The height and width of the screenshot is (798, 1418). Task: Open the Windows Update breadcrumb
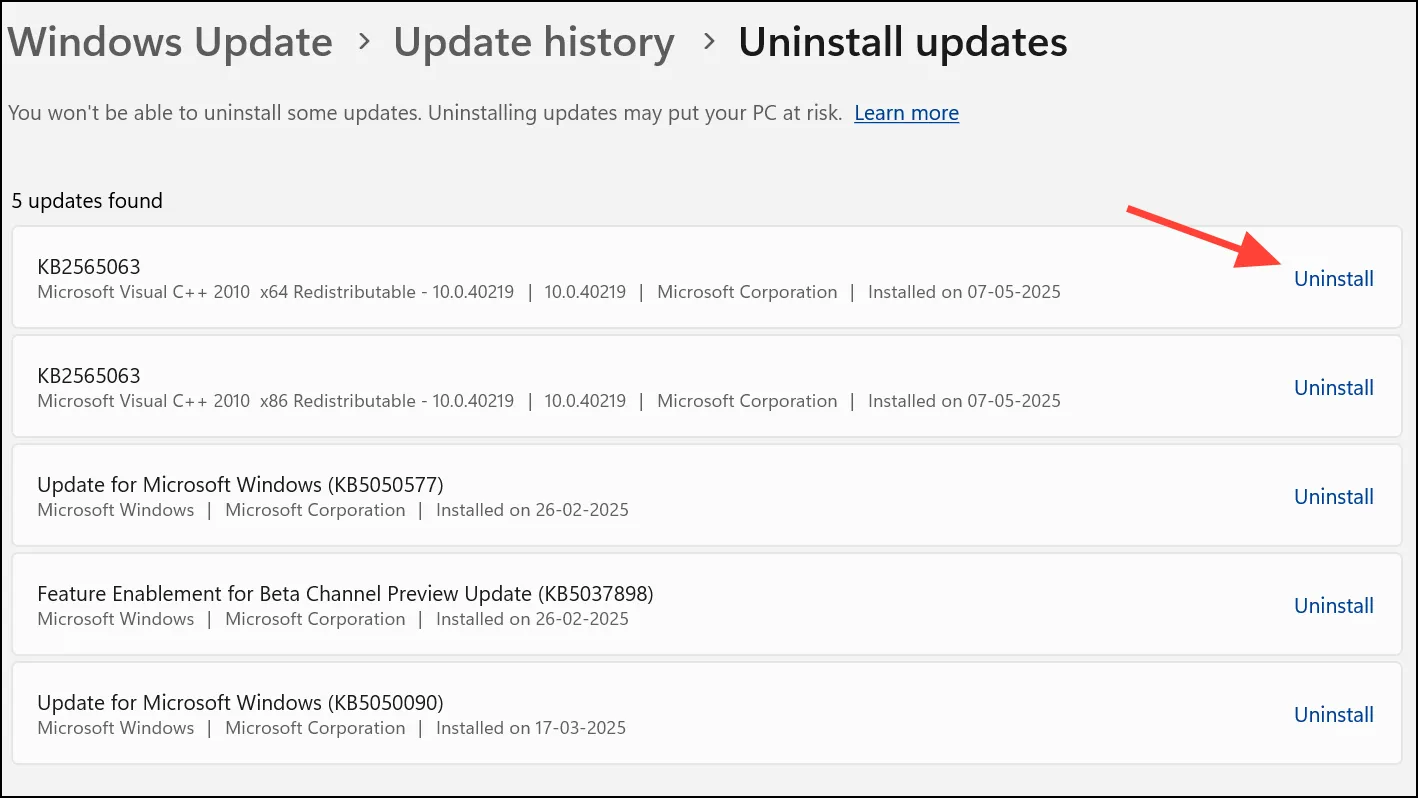[170, 43]
